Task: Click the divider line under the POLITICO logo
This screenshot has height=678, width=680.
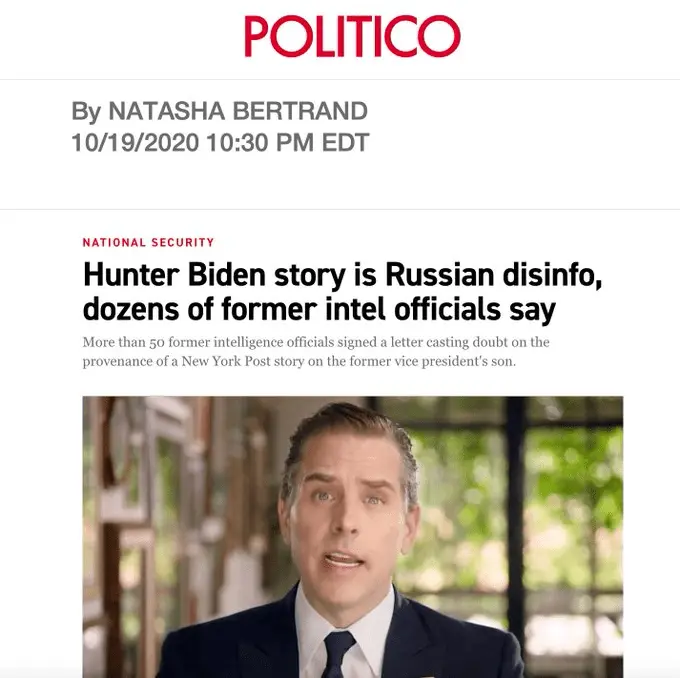Action: tap(340, 79)
